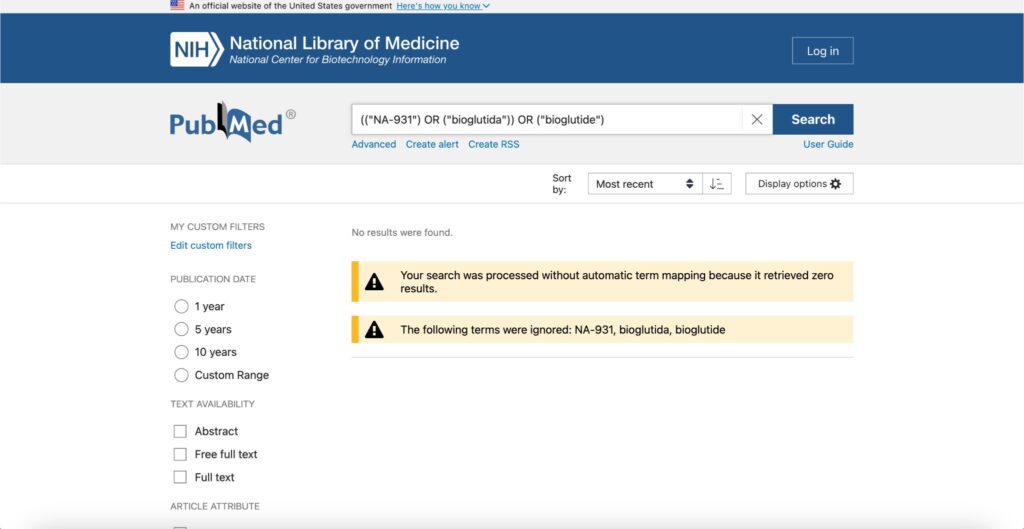
Task: Open Advanced search link
Action: coord(374,144)
